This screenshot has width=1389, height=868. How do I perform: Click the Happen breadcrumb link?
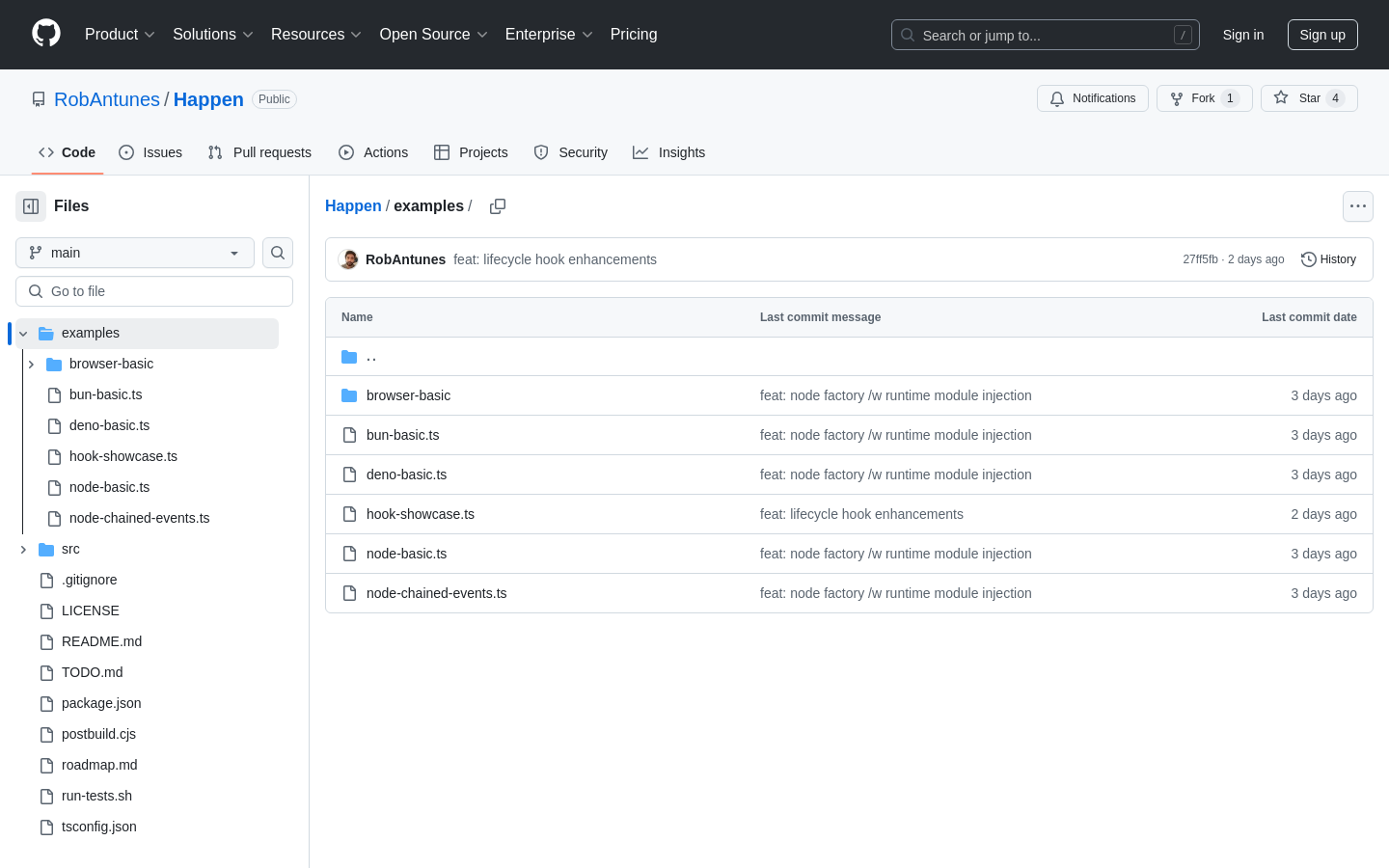(353, 205)
